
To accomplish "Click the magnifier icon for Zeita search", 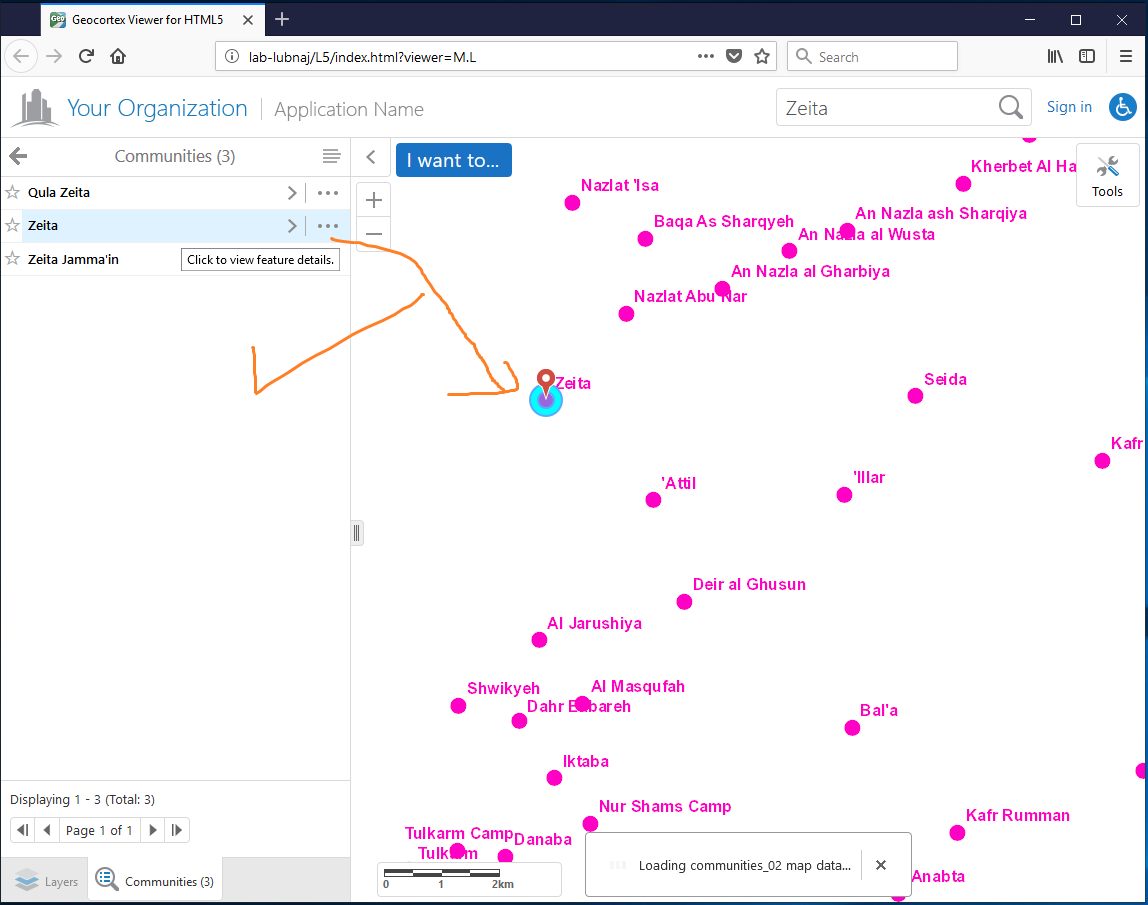I will 1010,108.
